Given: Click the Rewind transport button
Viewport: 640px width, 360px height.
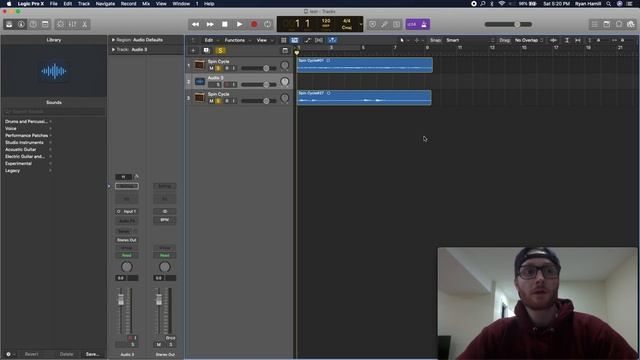Looking at the screenshot, I should pos(196,24).
